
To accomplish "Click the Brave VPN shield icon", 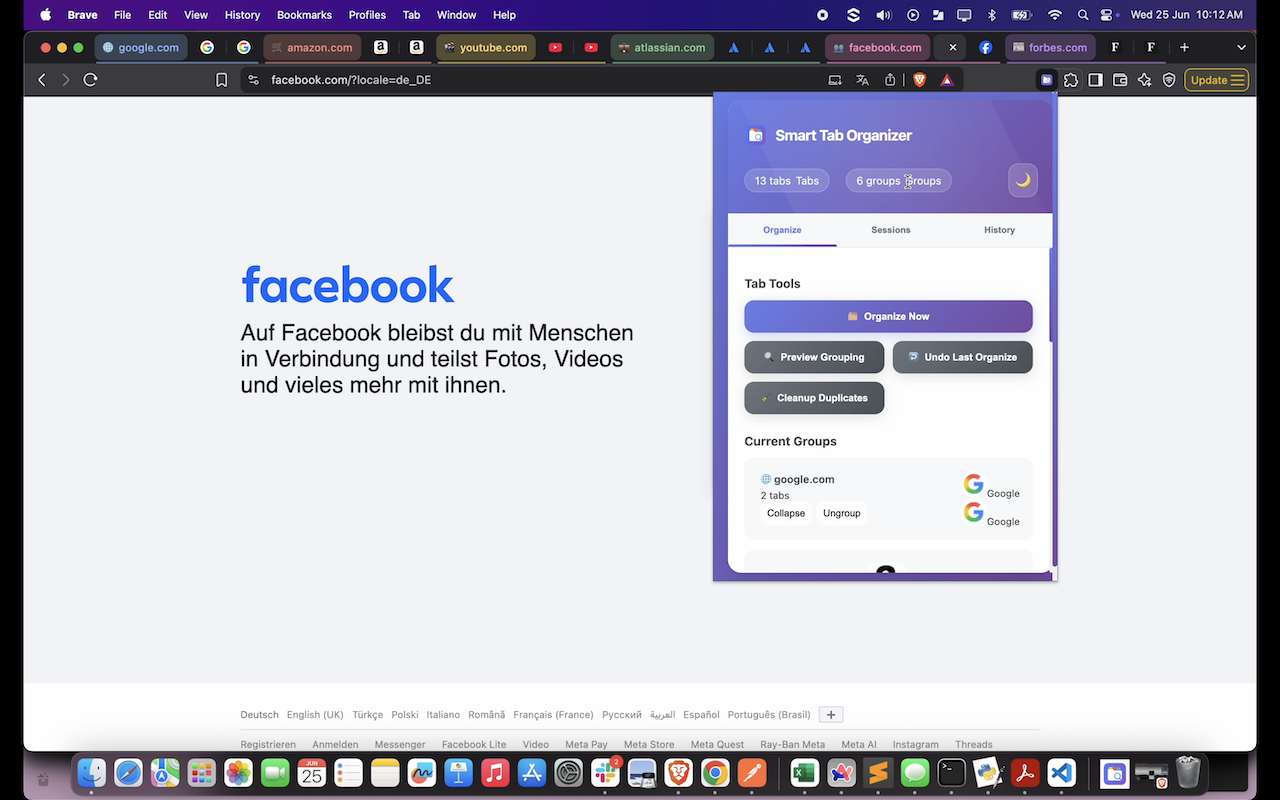I will tap(1169, 80).
